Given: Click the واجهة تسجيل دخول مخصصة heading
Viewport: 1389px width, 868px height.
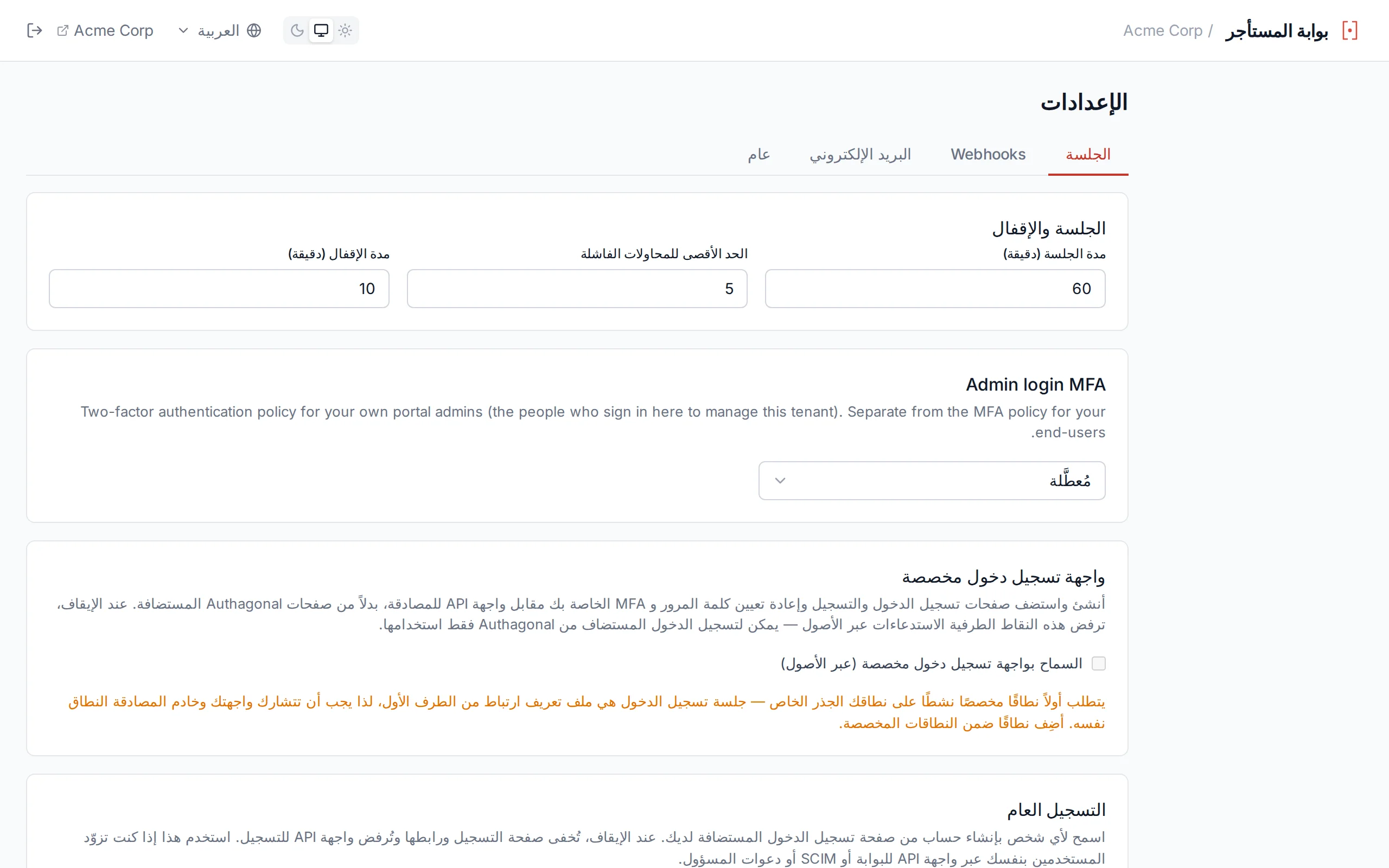Looking at the screenshot, I should (x=1003, y=577).
